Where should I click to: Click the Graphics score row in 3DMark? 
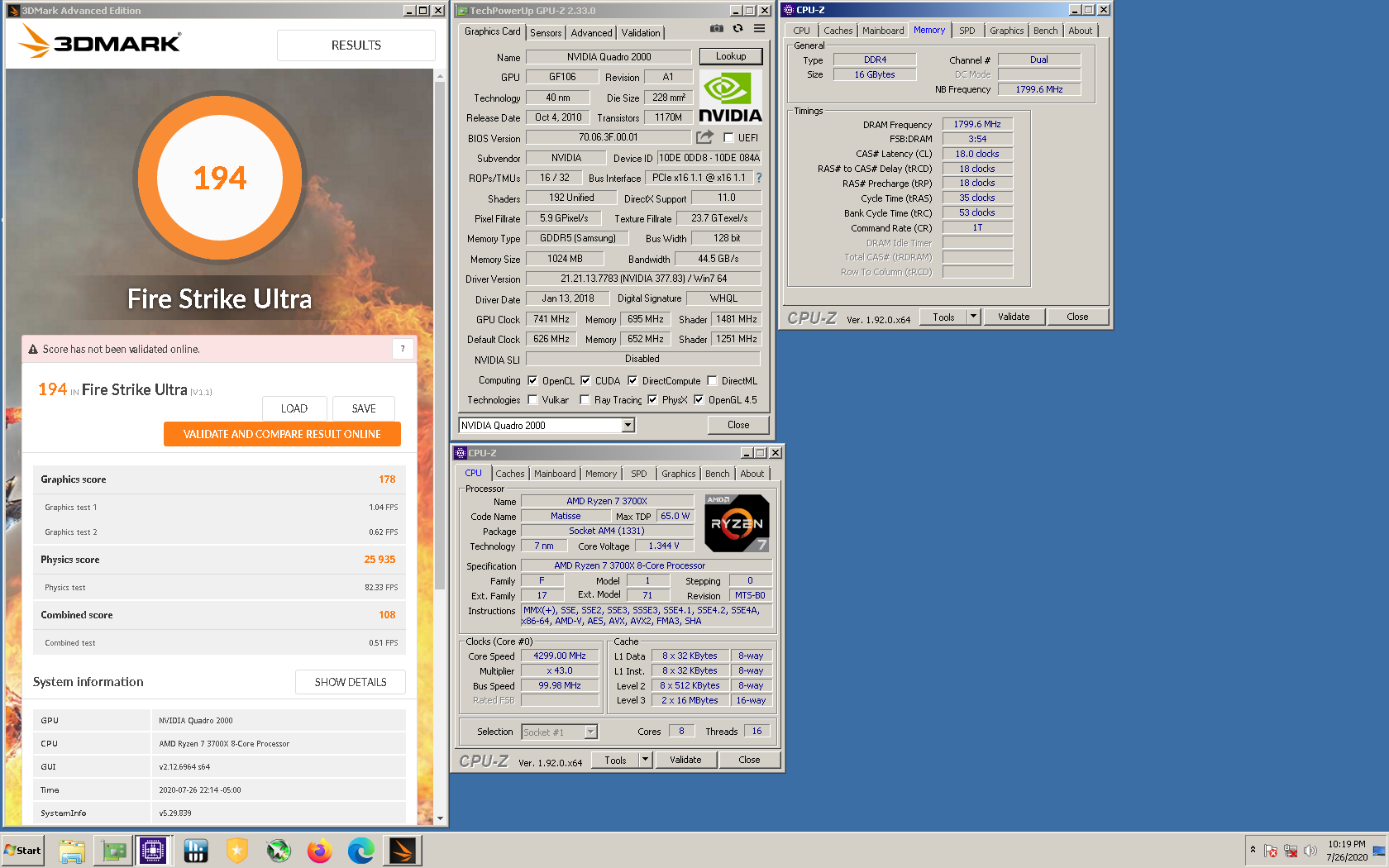(219, 479)
